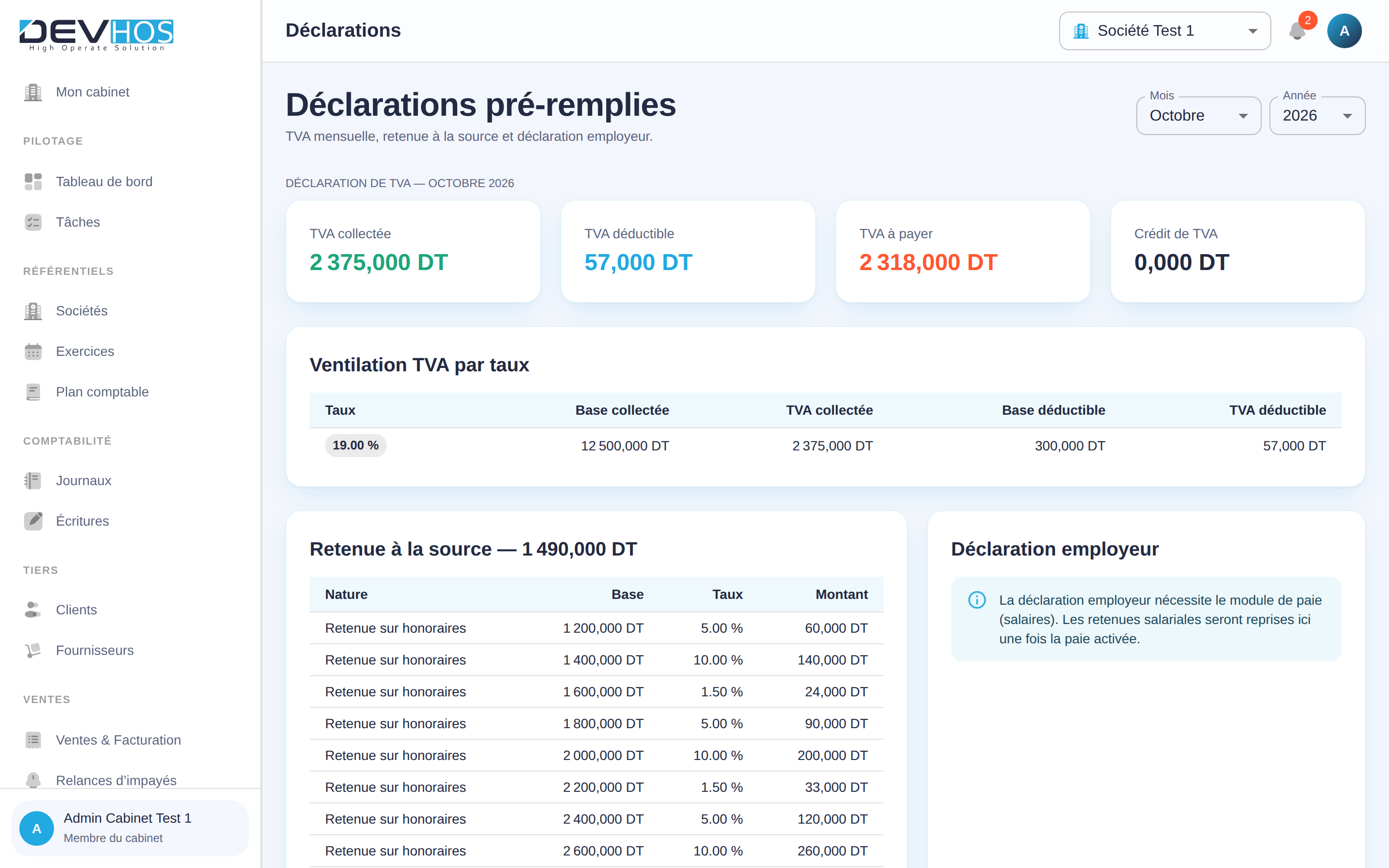Open the Année dropdown showing 2026

[x=1317, y=115]
